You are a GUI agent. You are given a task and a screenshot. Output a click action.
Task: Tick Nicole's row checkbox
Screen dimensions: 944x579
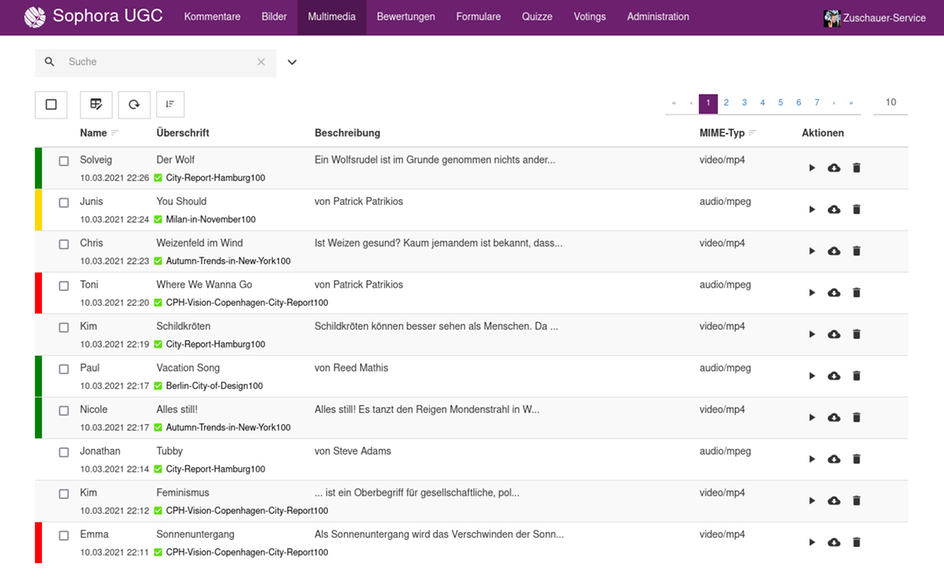[64, 410]
